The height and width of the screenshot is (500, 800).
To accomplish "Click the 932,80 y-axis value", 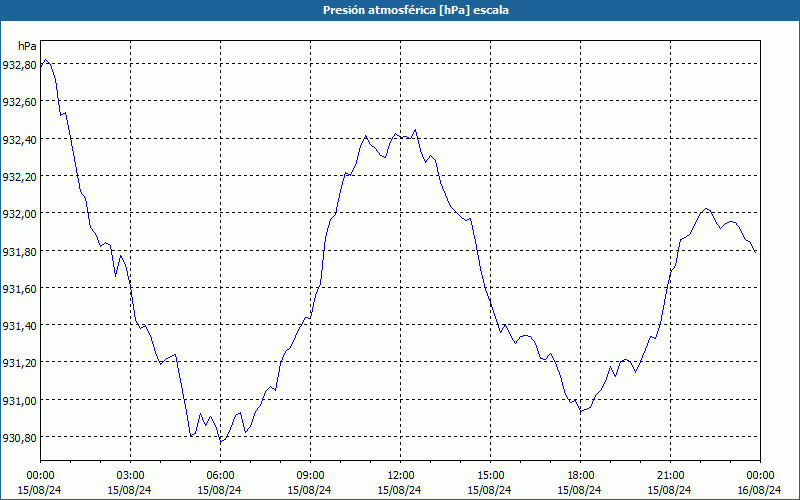I will [x=19, y=65].
